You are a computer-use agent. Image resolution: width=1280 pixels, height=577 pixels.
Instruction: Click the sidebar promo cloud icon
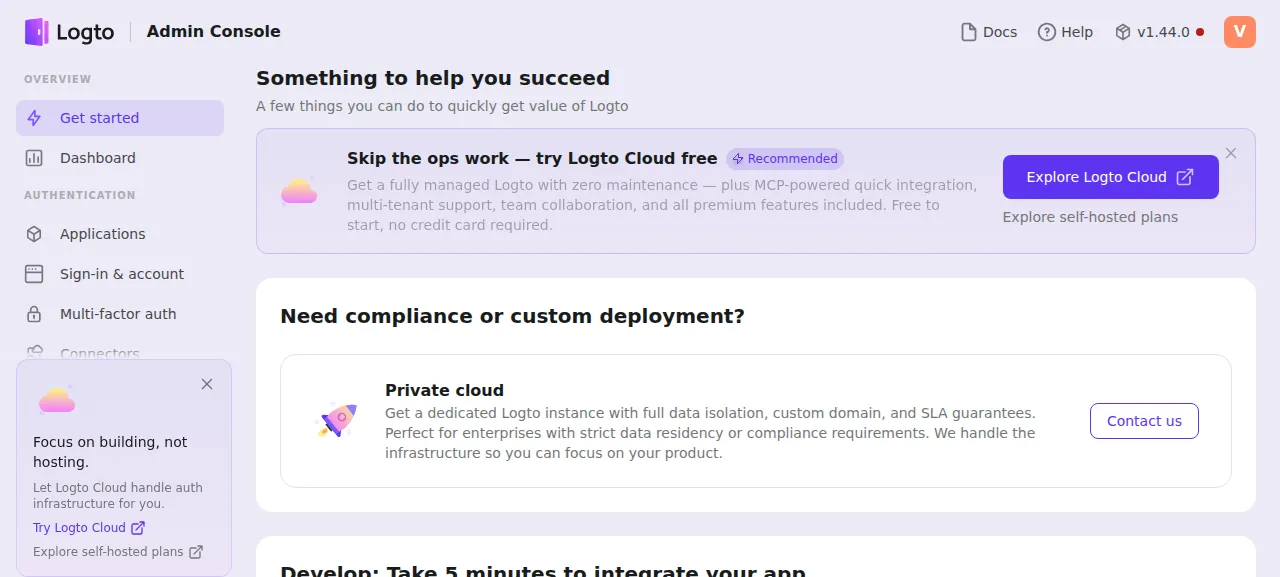click(x=57, y=400)
